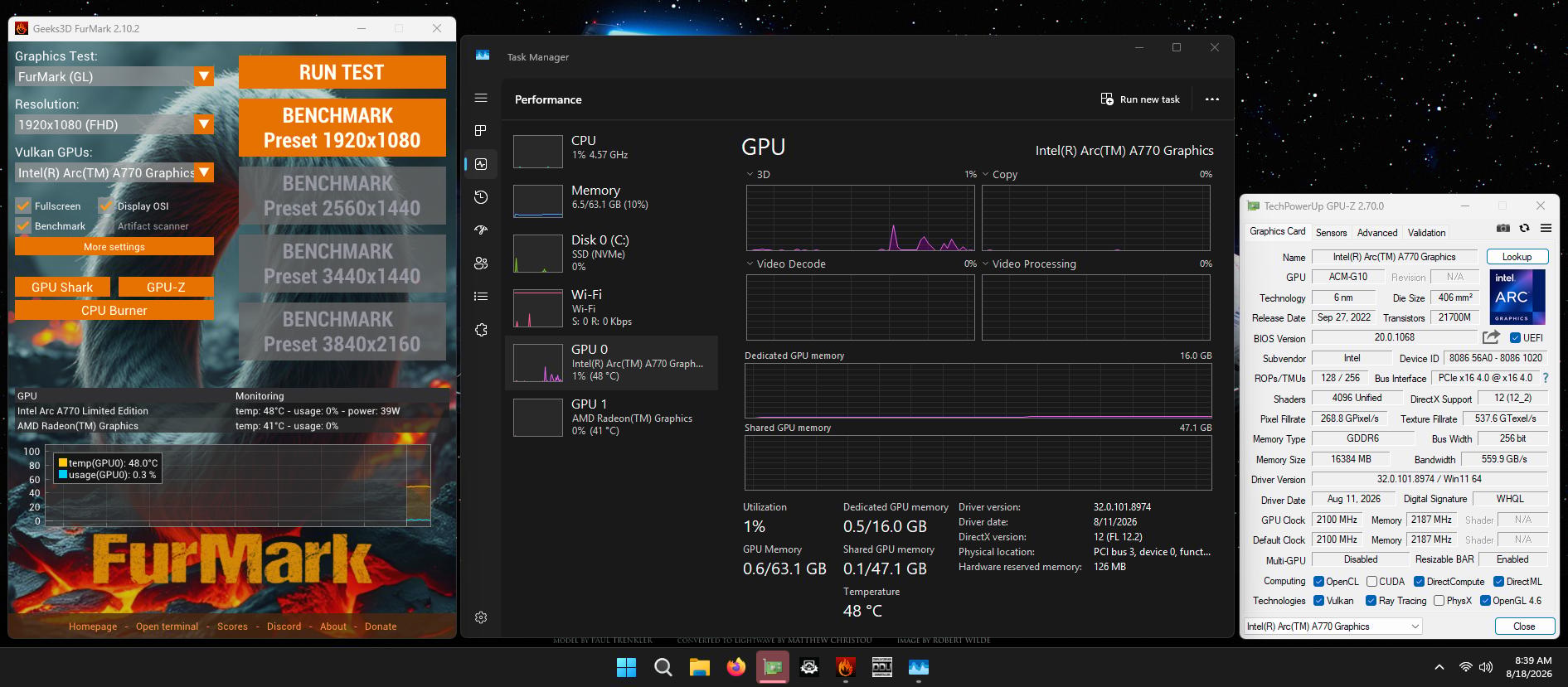The image size is (1568, 687).
Task: Click Memory row in Task Manager performance list
Action: click(611, 200)
